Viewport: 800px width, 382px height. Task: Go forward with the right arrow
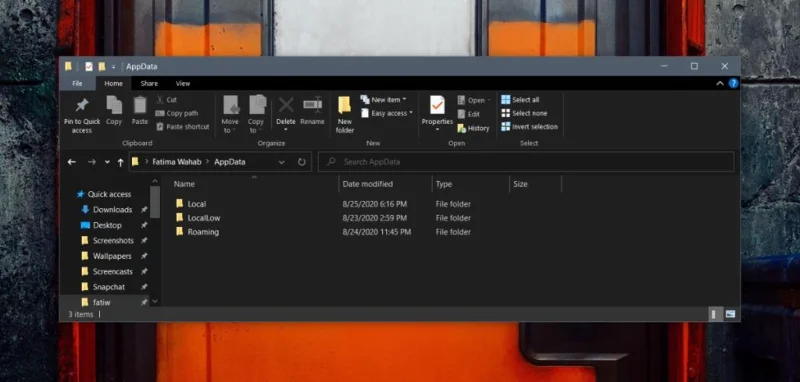92,162
